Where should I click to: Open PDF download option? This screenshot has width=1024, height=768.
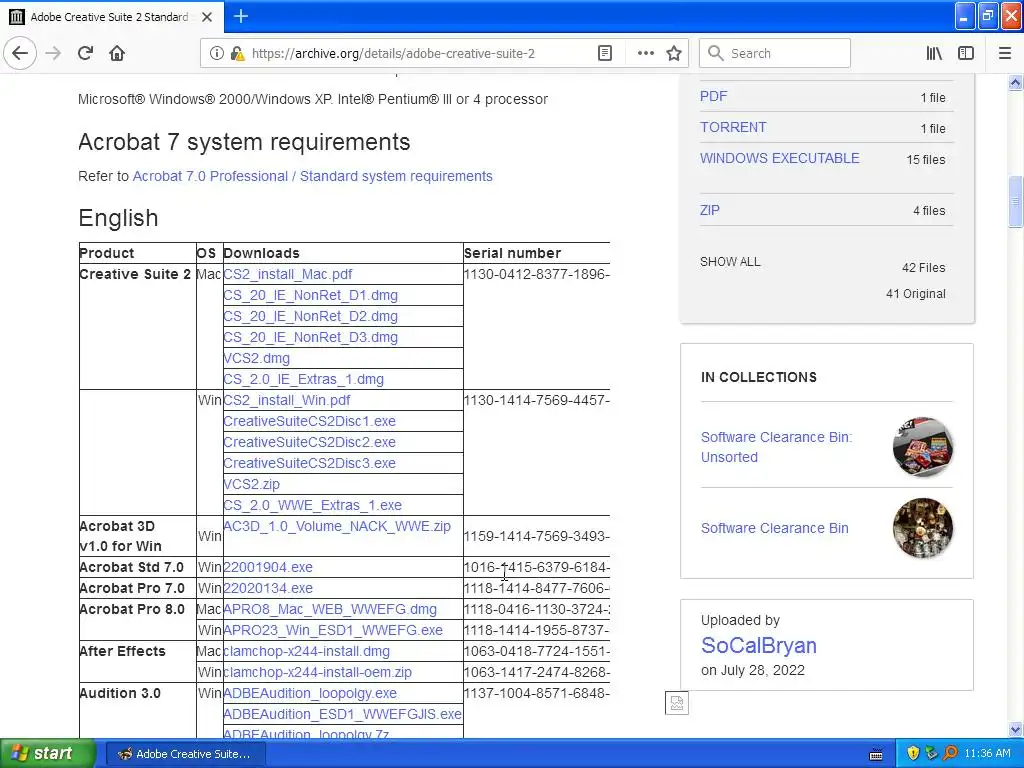click(x=713, y=97)
